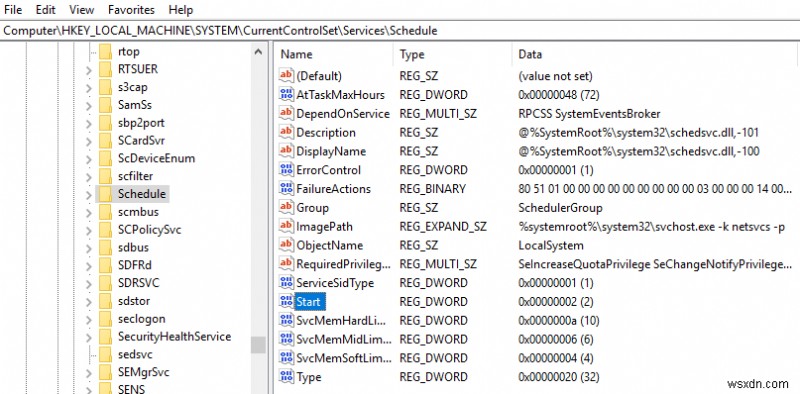Click the AtTaskMaxHours DWORD value icon

(286, 95)
